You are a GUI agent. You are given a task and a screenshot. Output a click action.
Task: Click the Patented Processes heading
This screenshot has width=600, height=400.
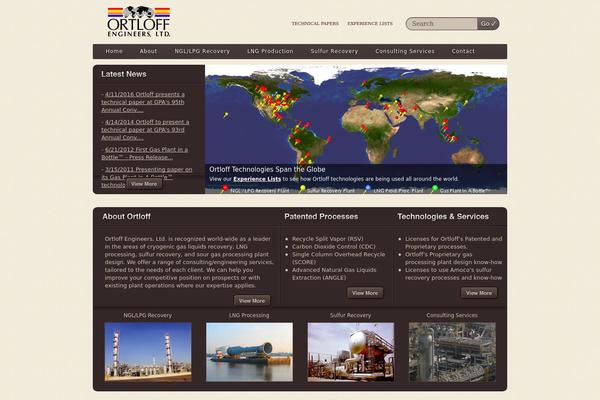[321, 217]
